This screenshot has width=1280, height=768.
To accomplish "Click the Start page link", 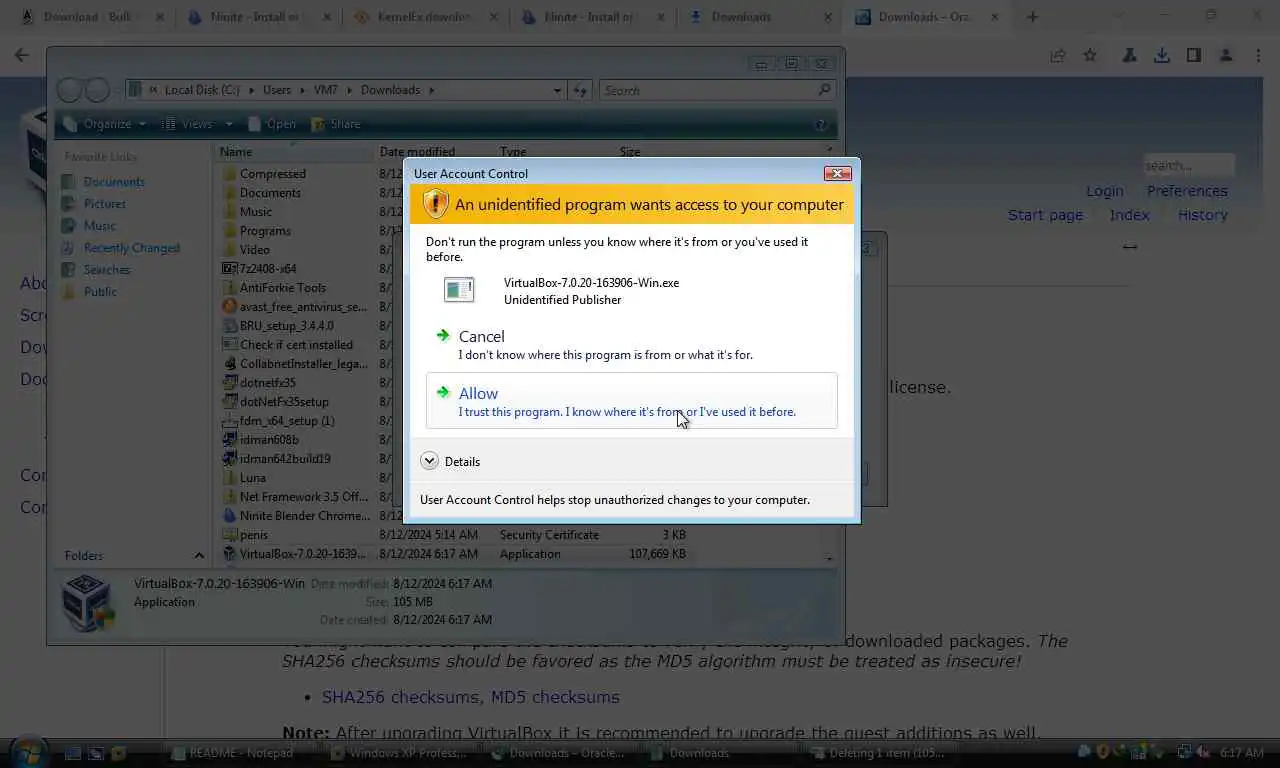I will coord(1045,215).
